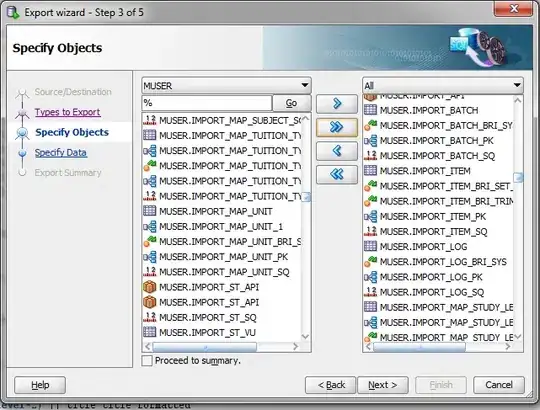Open the MUSER schema dropdown
Image resolution: width=540 pixels, height=410 pixels.
(x=226, y=85)
